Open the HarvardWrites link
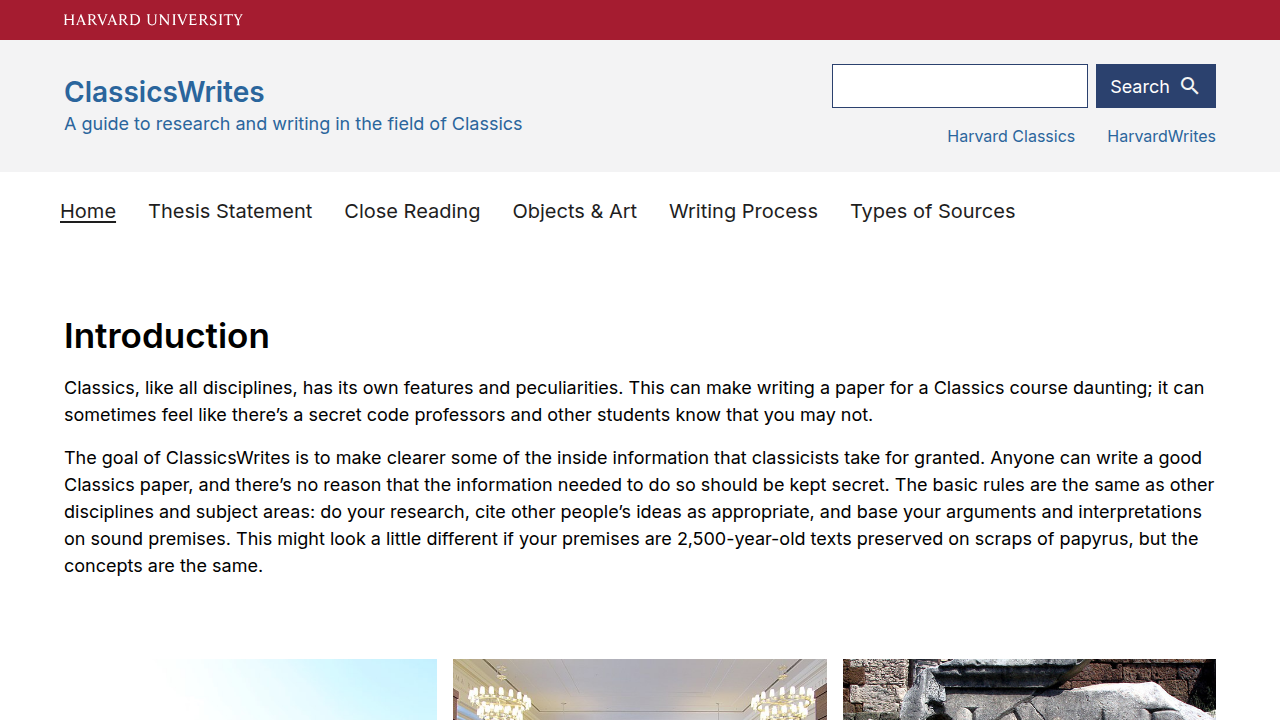The image size is (1280, 720). 1161,136
